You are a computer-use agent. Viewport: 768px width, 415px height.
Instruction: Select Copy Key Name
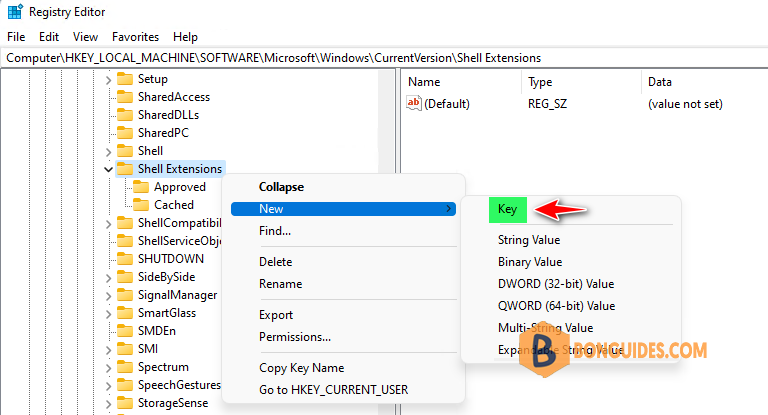tap(343, 367)
